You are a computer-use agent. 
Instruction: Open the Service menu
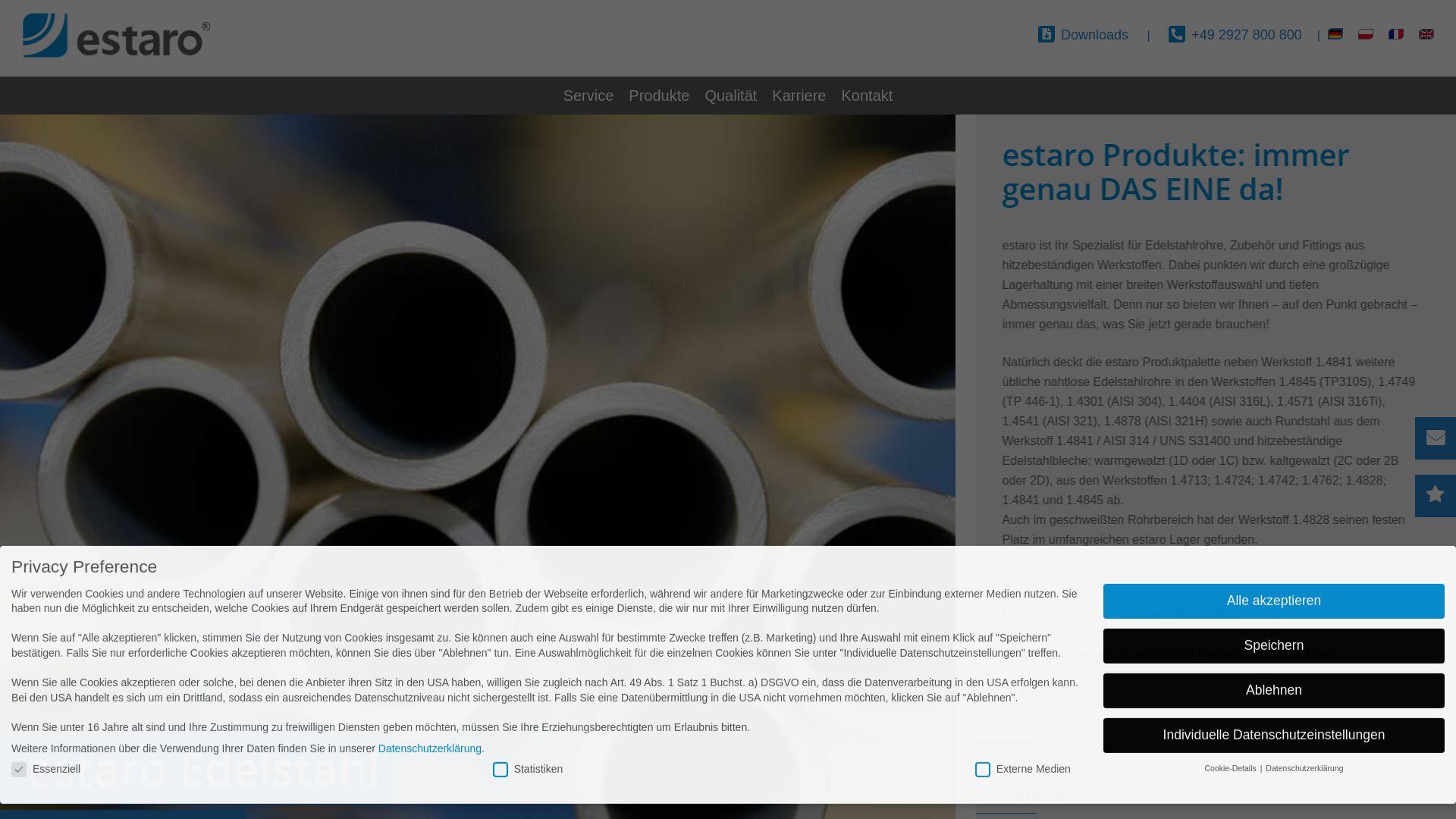tap(588, 96)
